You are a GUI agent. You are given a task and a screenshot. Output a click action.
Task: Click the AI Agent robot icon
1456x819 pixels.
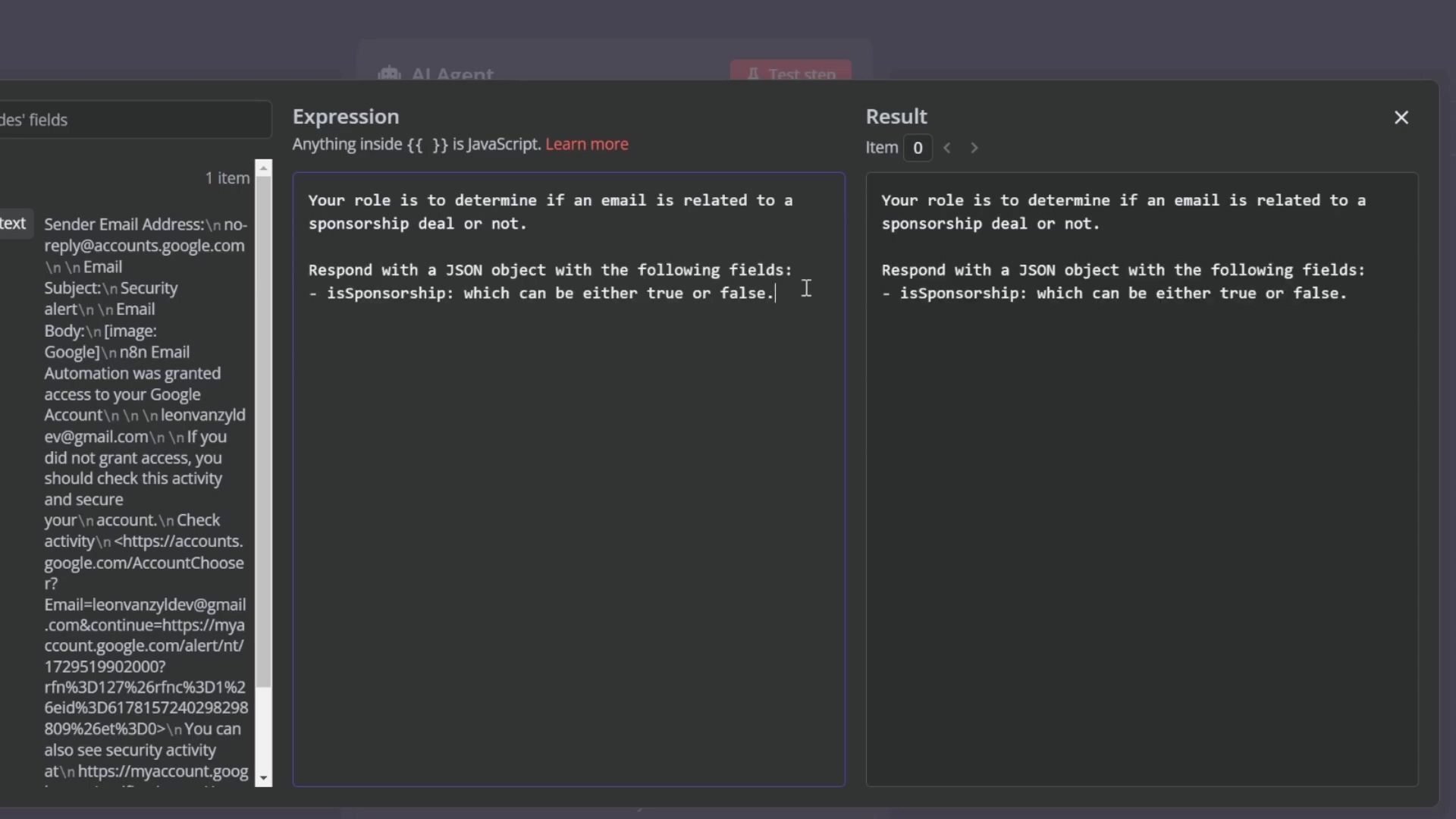pos(389,74)
